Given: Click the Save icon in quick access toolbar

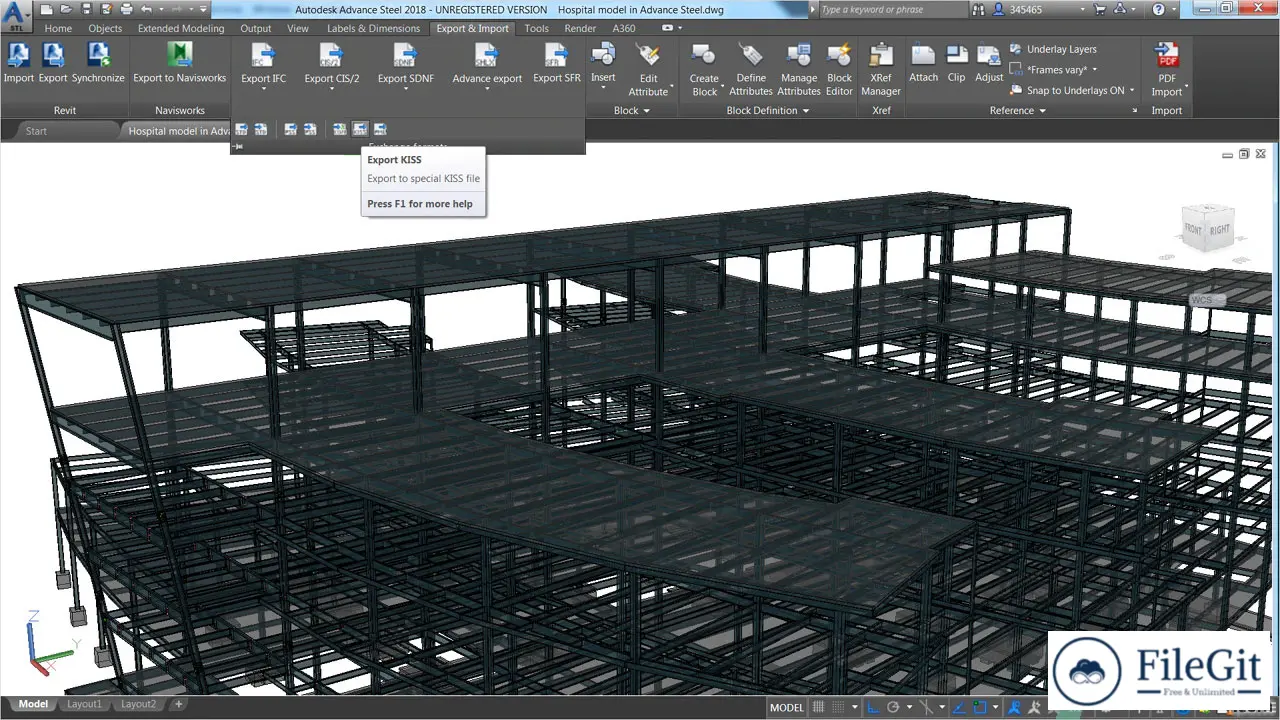Looking at the screenshot, I should pos(86,9).
